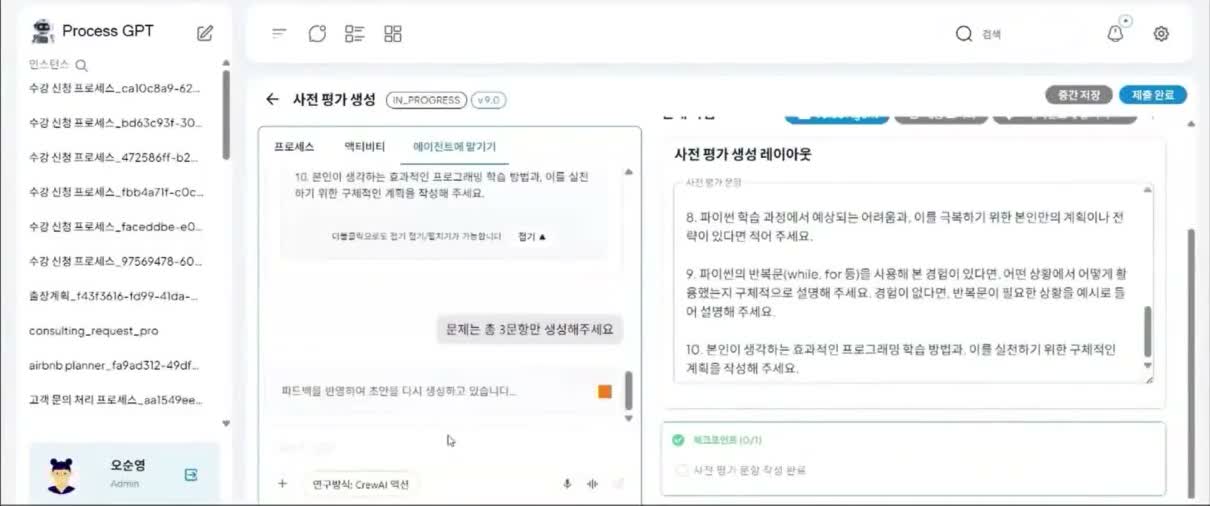
Task: Open the chat bubble icon in top toolbar
Action: point(317,34)
